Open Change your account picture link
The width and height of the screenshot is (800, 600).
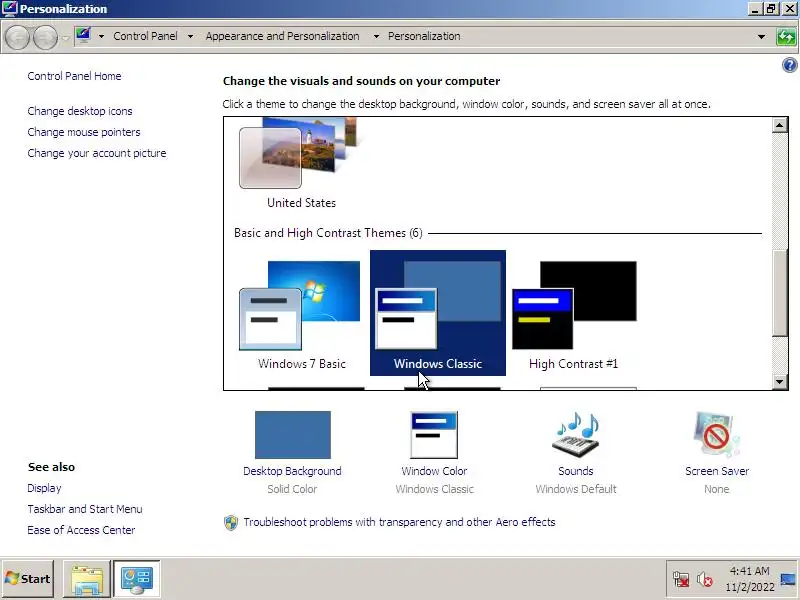97,153
